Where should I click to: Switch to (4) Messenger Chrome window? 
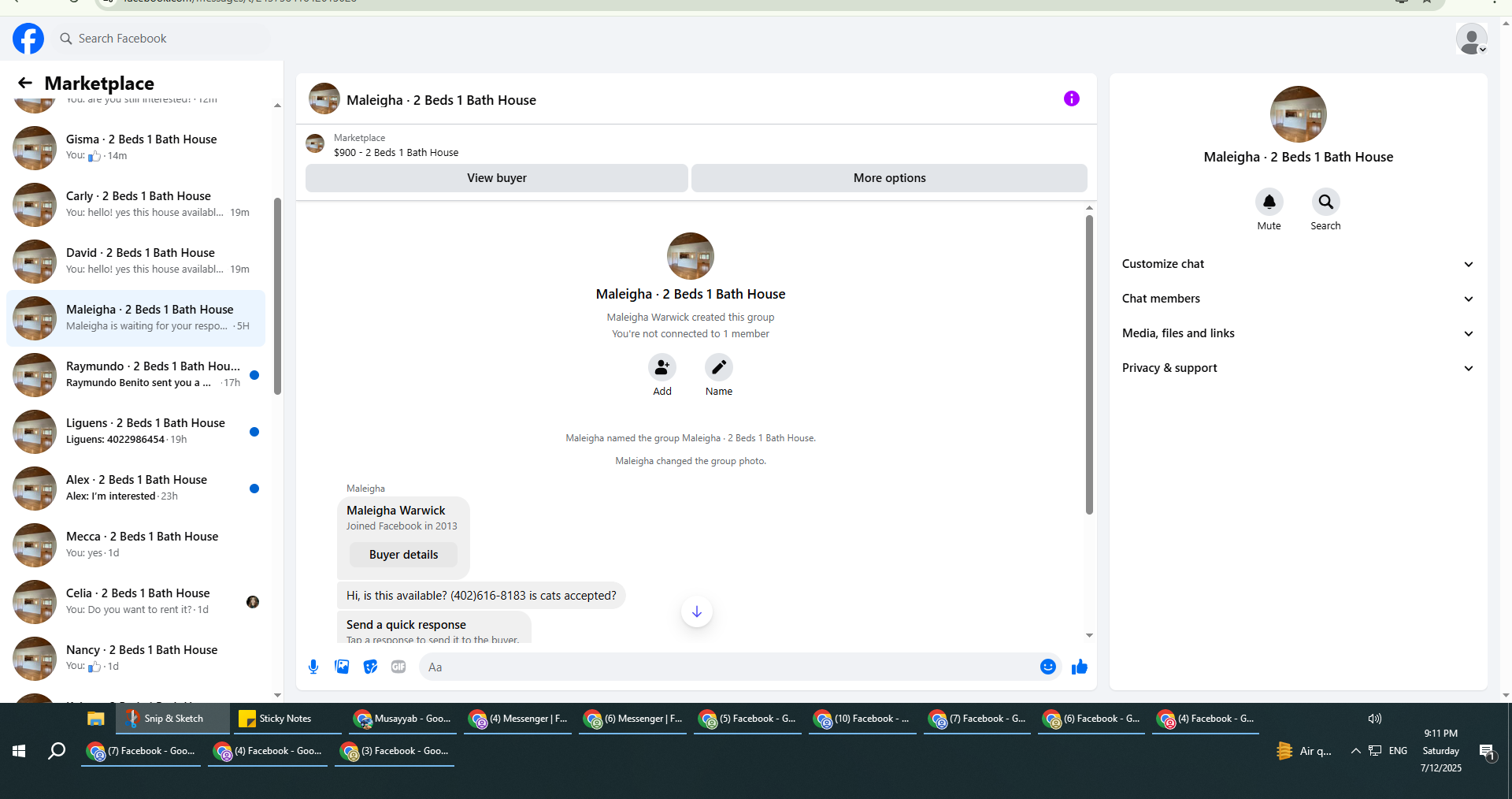[518, 719]
